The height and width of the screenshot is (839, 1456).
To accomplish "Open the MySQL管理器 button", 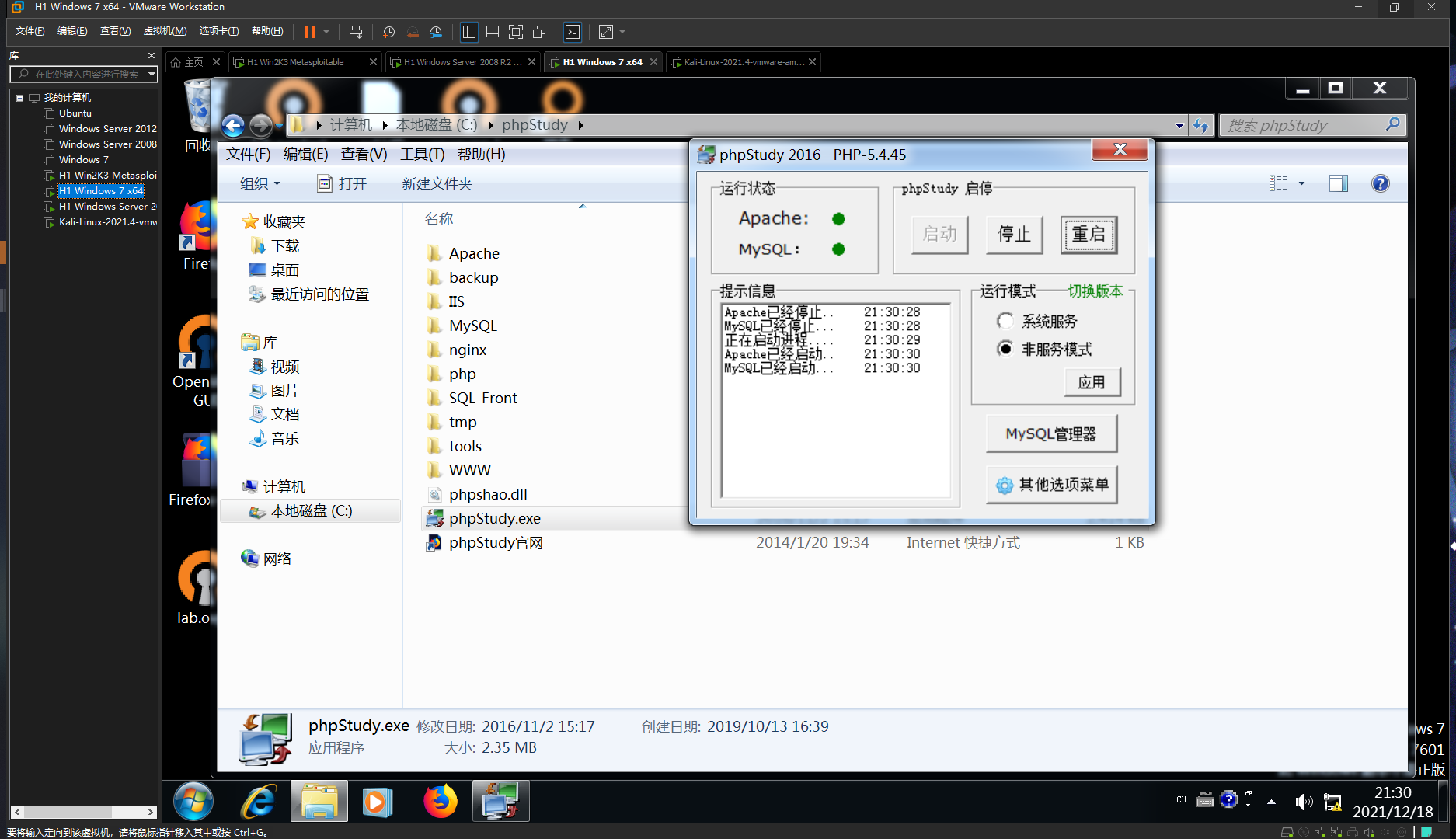I will (x=1051, y=433).
